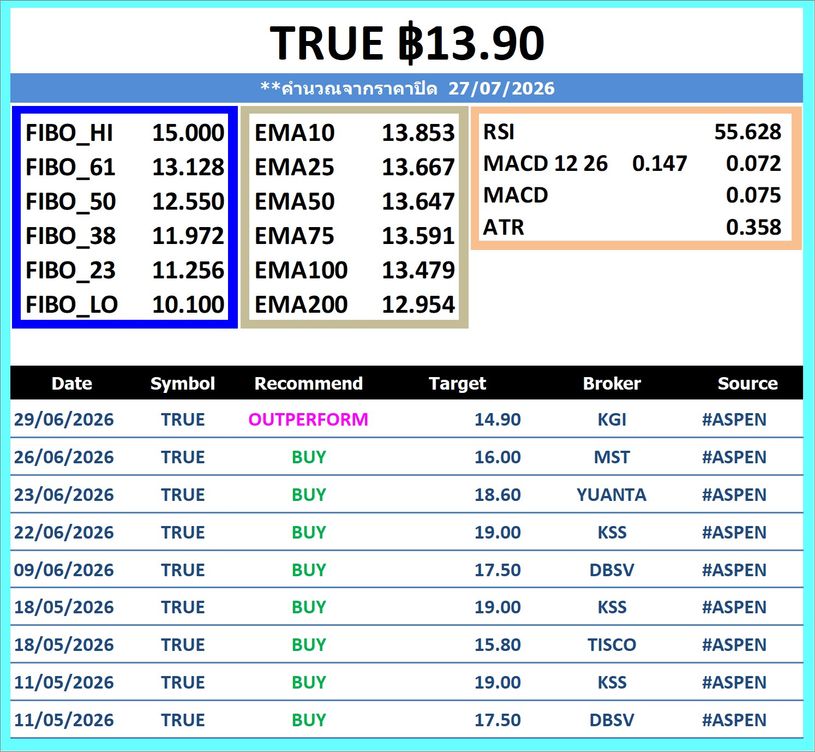Viewport: 815px width, 752px height.
Task: Select the closing price date 27/07/2026 banner
Action: 407,88
